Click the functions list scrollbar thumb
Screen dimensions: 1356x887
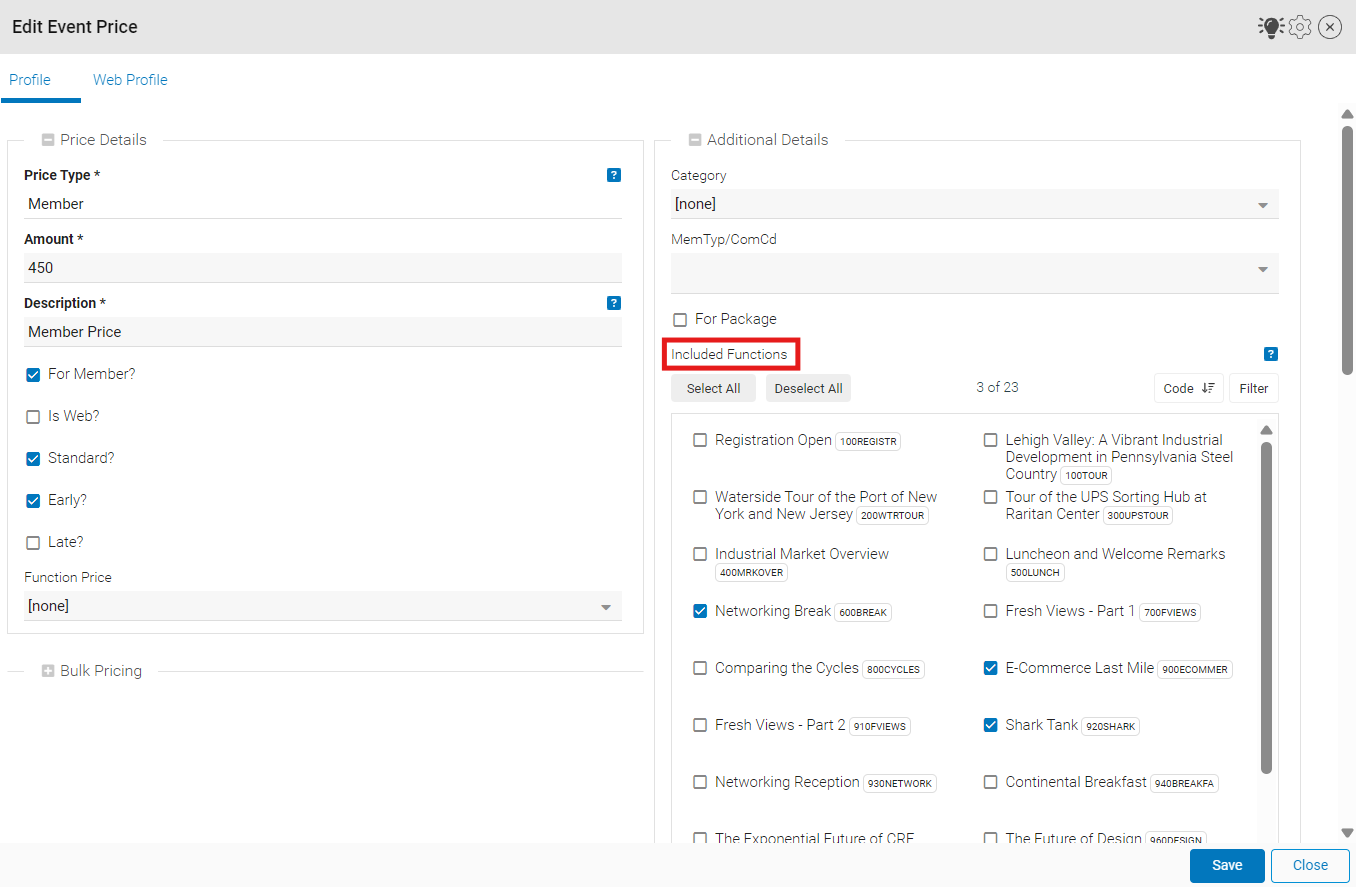tap(1266, 607)
